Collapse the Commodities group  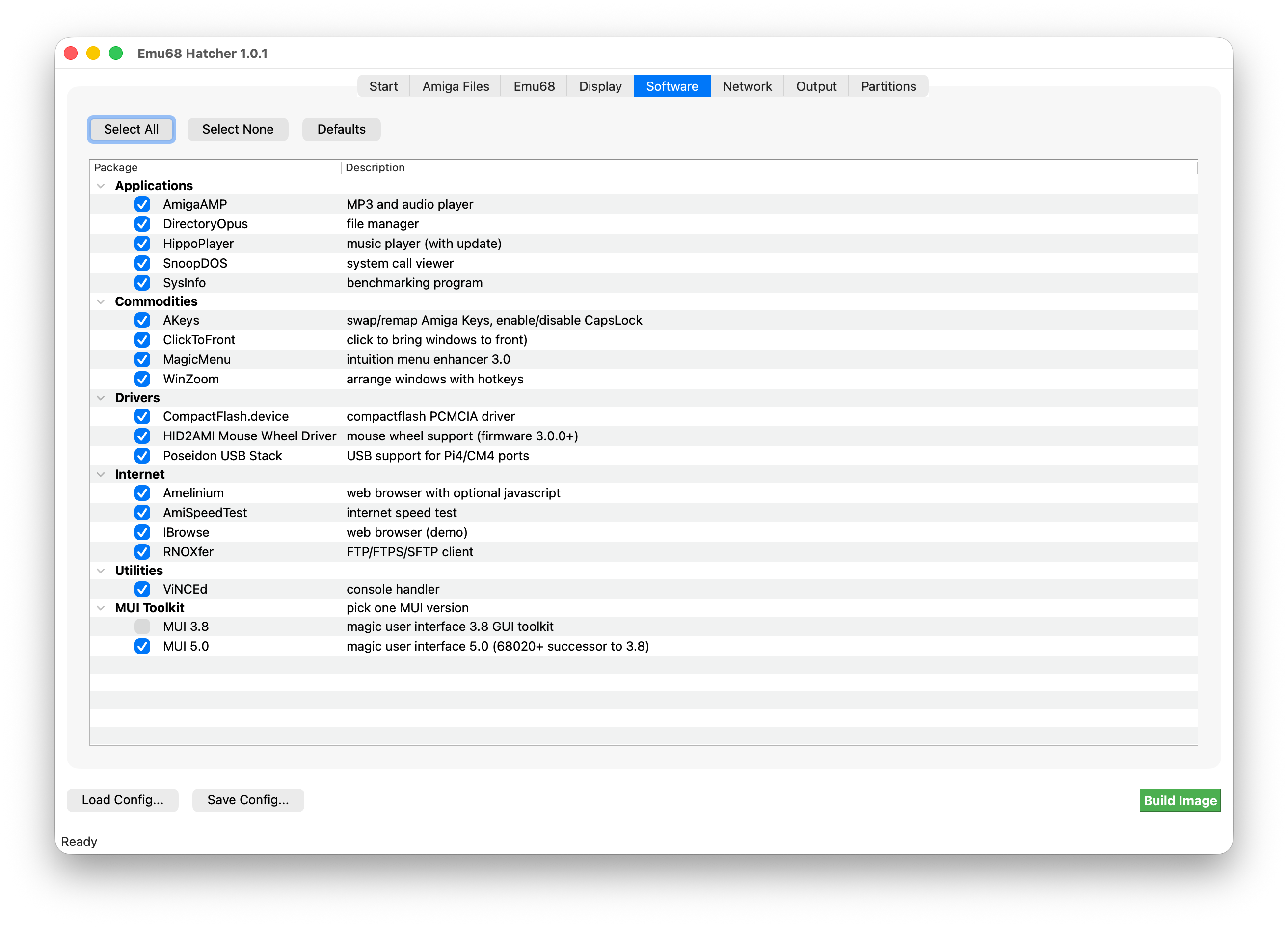pyautogui.click(x=101, y=301)
